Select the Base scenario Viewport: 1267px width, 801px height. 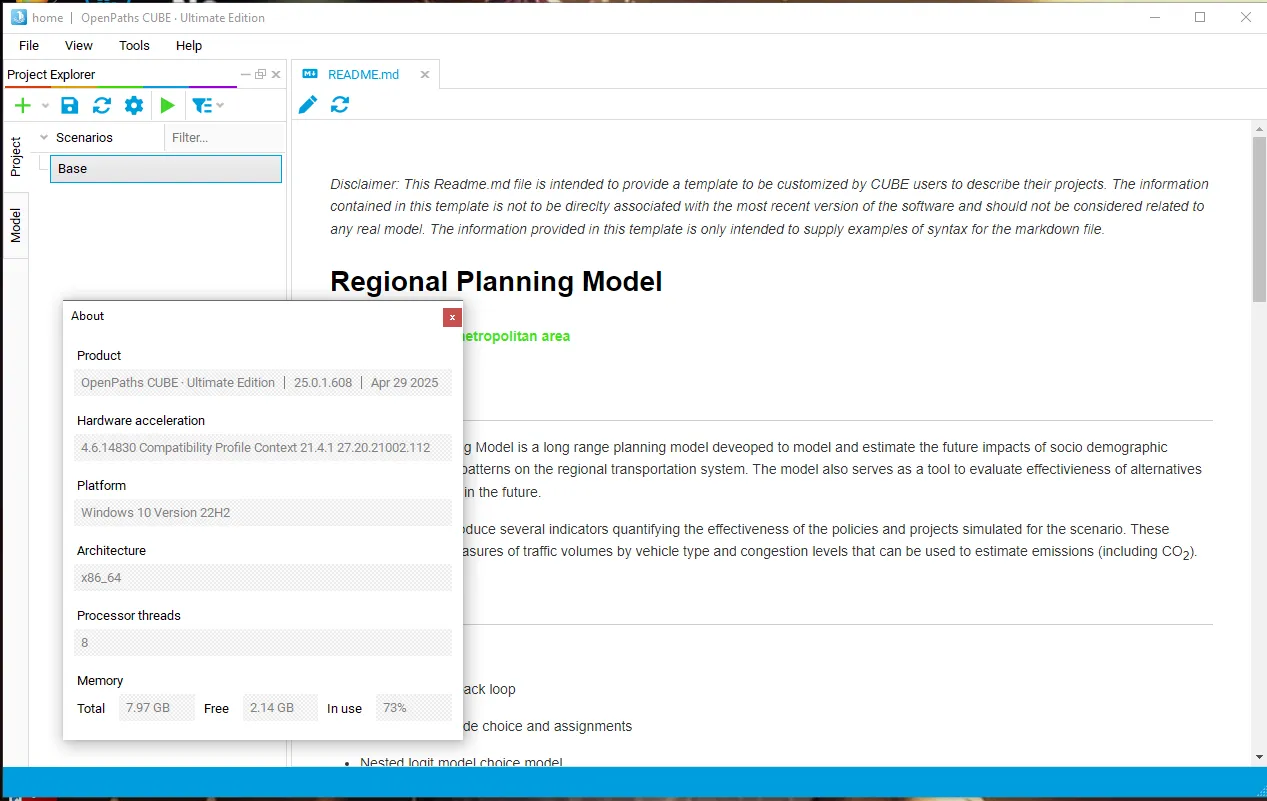166,169
